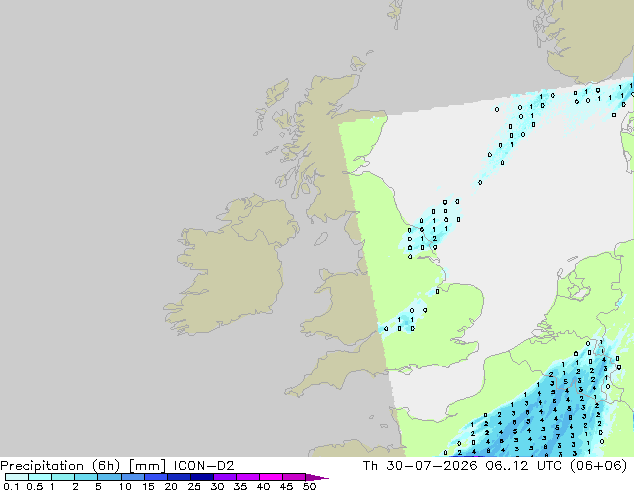
Task: Click the 10–15 mm legend swatch
Action: [132, 477]
